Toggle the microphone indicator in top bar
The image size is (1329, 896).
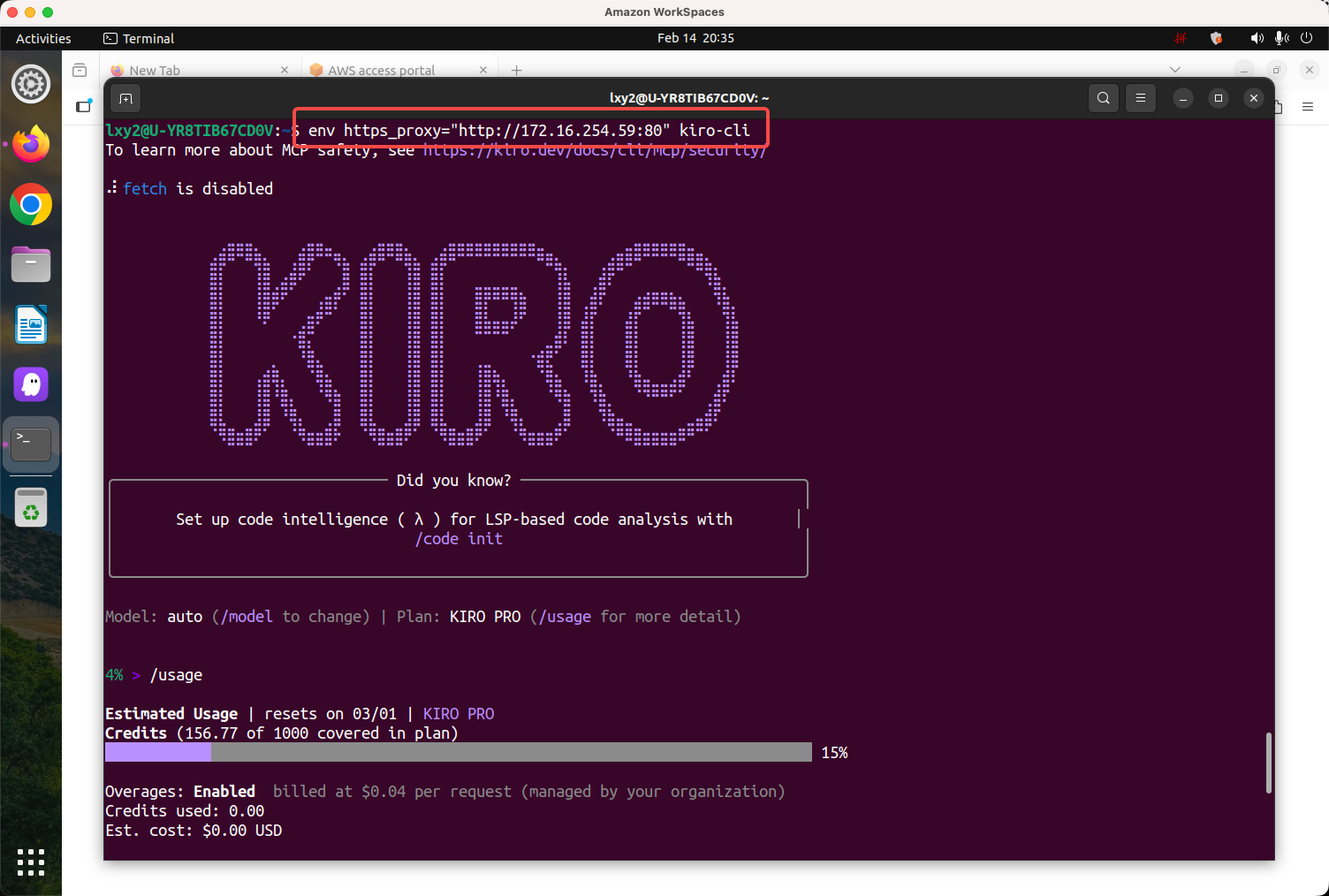point(1281,38)
